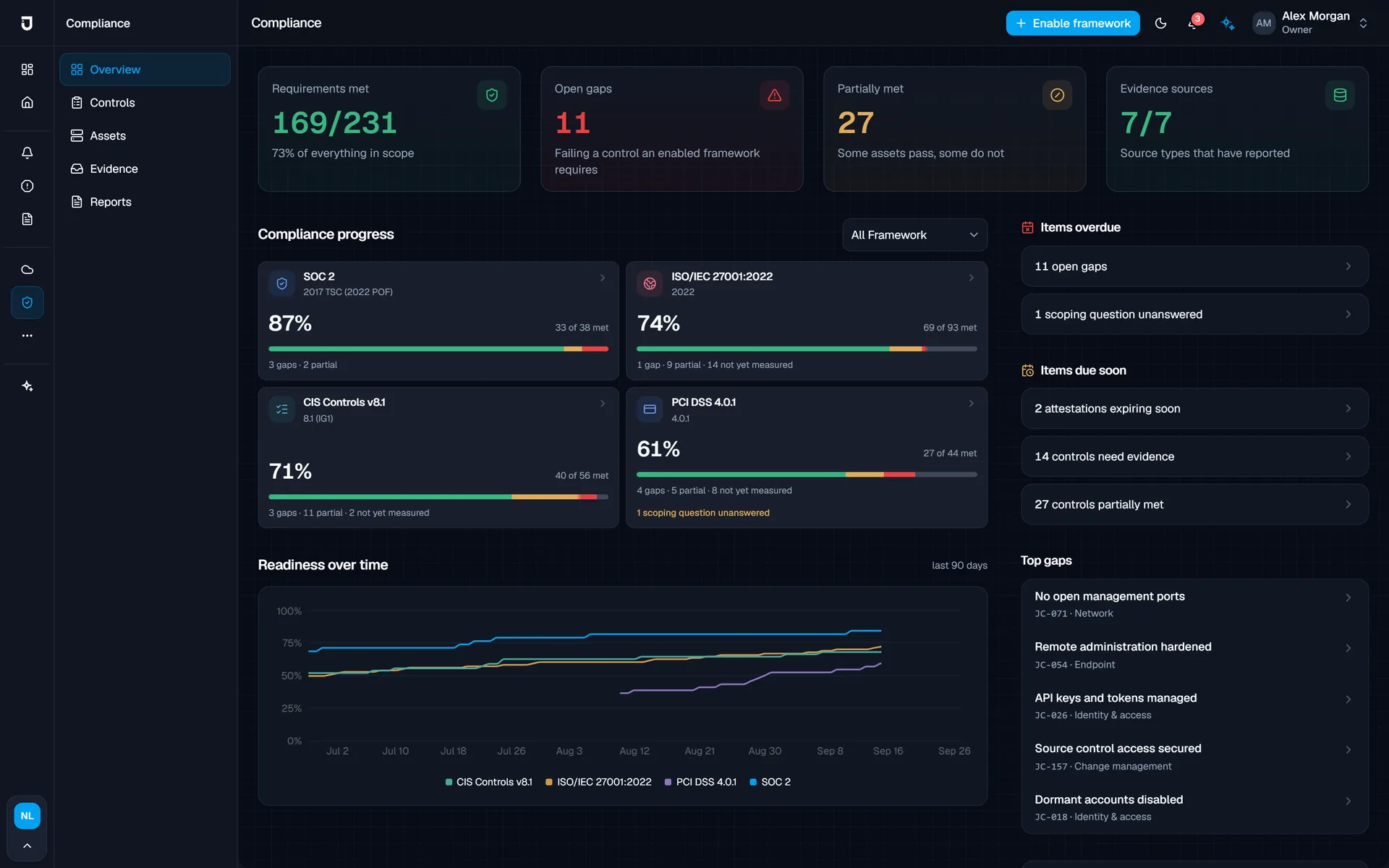
Task: Open the 11 open gaps item
Action: tap(1194, 266)
